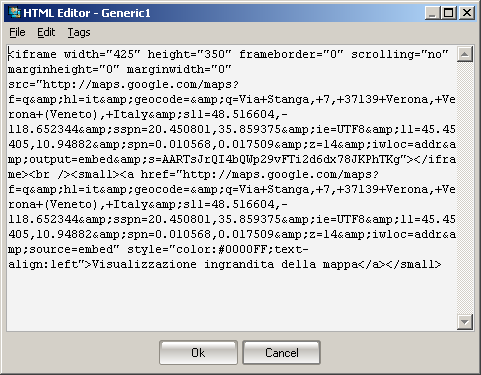Image resolution: width=481 pixels, height=375 pixels.
Task: Minimize the HTML Editor window
Action: [433, 13]
